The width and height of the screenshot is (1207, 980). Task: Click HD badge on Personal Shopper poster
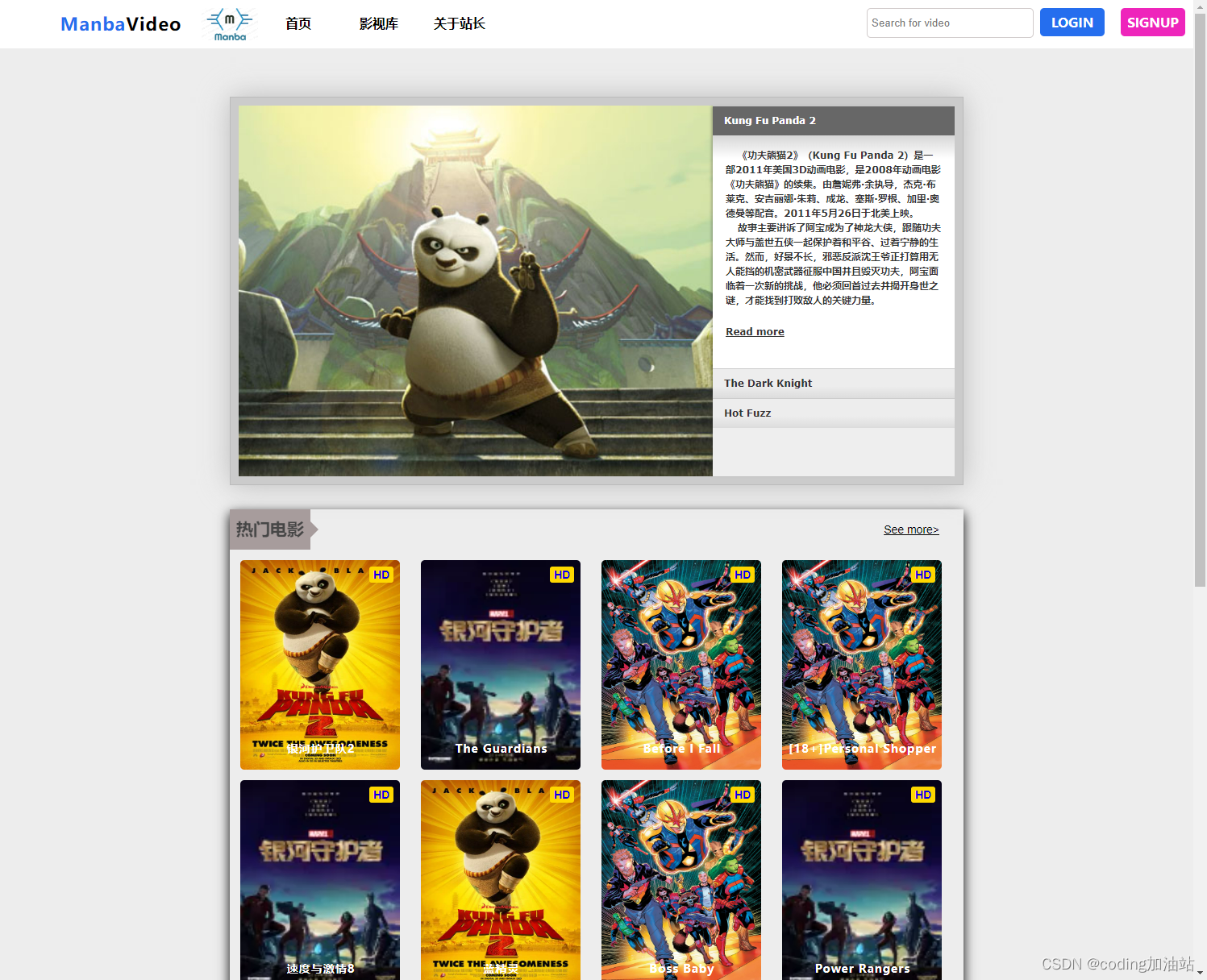[x=923, y=575]
